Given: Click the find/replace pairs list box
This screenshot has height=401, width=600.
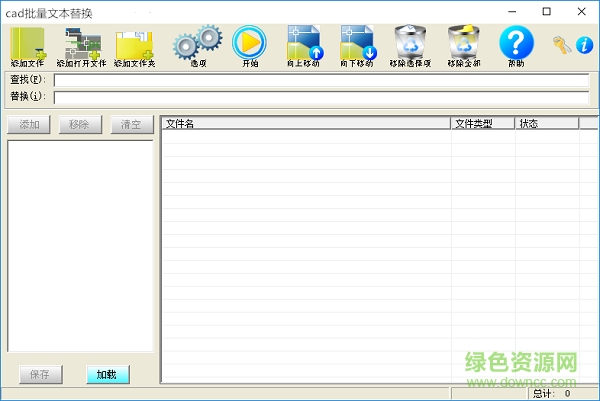Looking at the screenshot, I should pyautogui.click(x=80, y=246).
